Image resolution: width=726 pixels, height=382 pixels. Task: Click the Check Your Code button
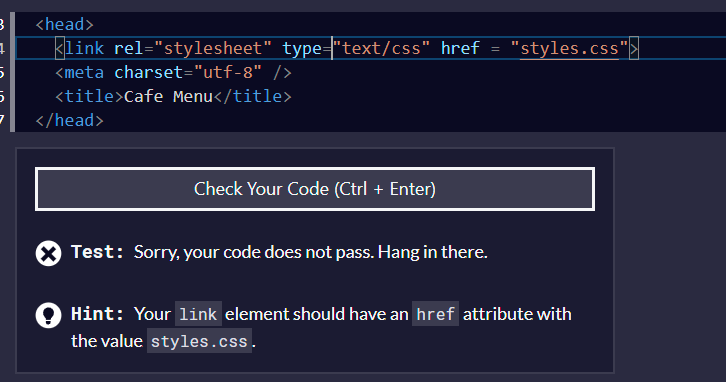(315, 189)
